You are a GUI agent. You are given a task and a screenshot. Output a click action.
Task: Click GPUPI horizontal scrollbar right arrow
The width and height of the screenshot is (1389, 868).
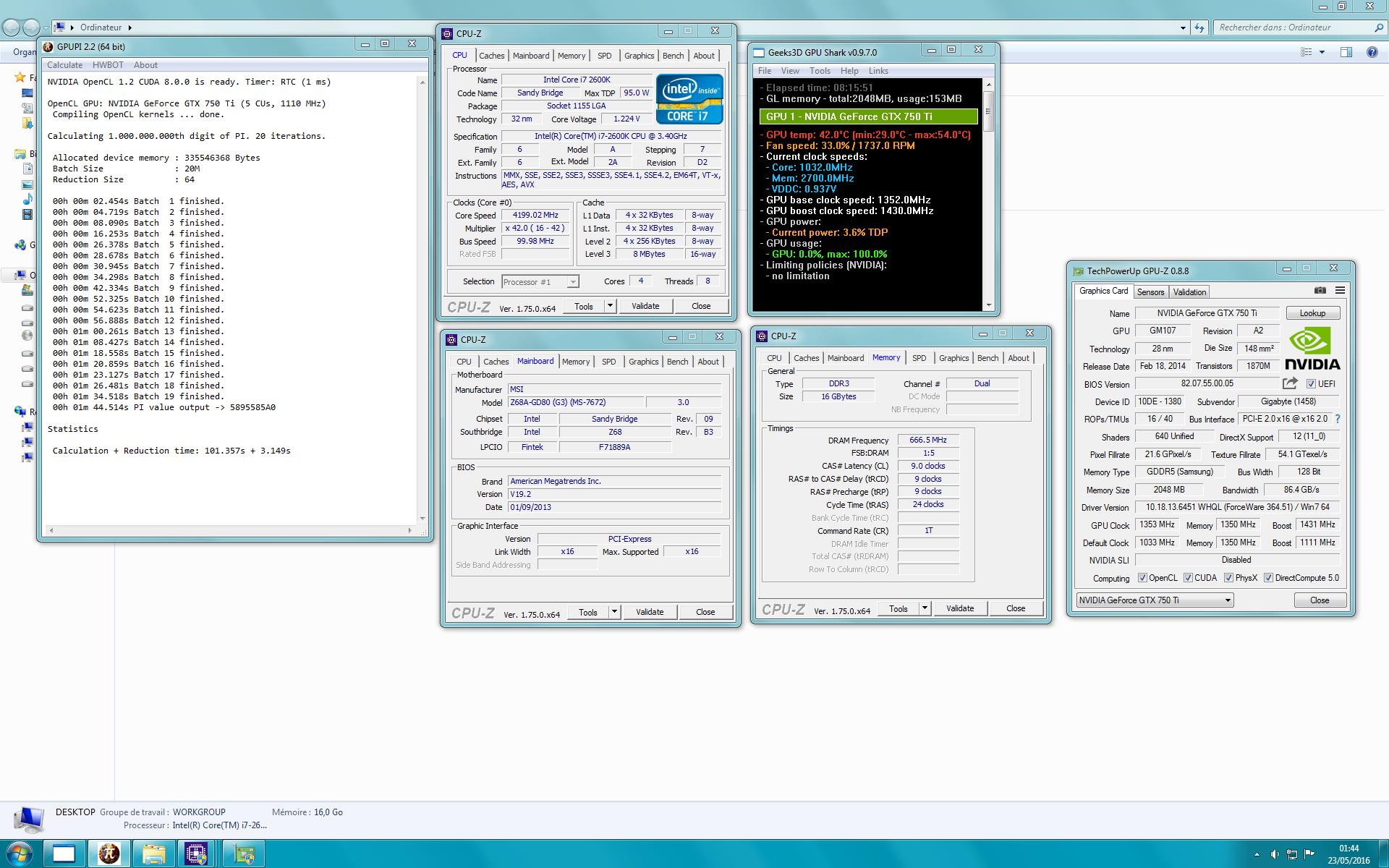410,531
